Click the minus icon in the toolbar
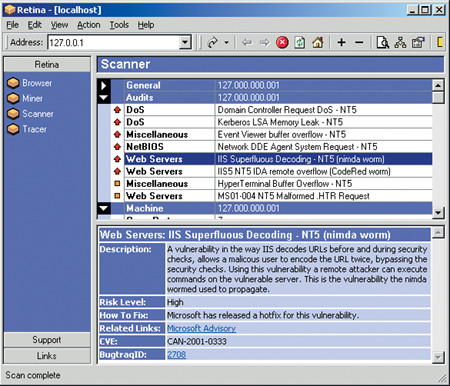The image size is (450, 386). pyautogui.click(x=359, y=42)
